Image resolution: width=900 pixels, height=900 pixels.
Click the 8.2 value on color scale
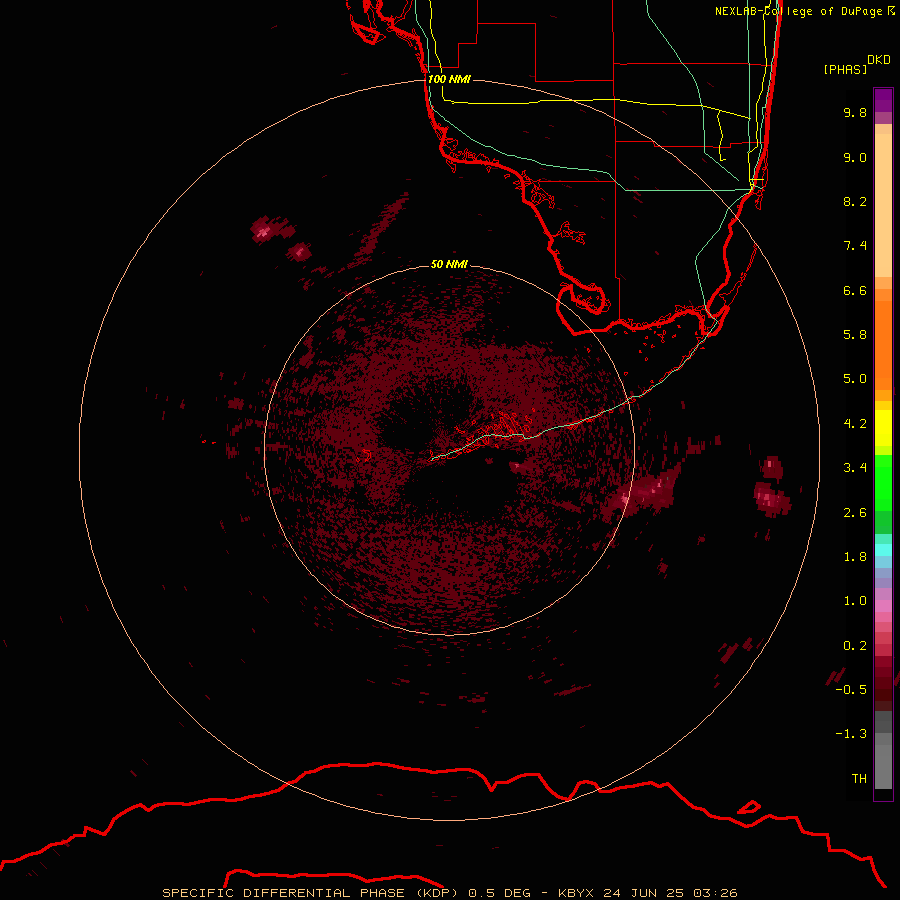click(x=855, y=201)
